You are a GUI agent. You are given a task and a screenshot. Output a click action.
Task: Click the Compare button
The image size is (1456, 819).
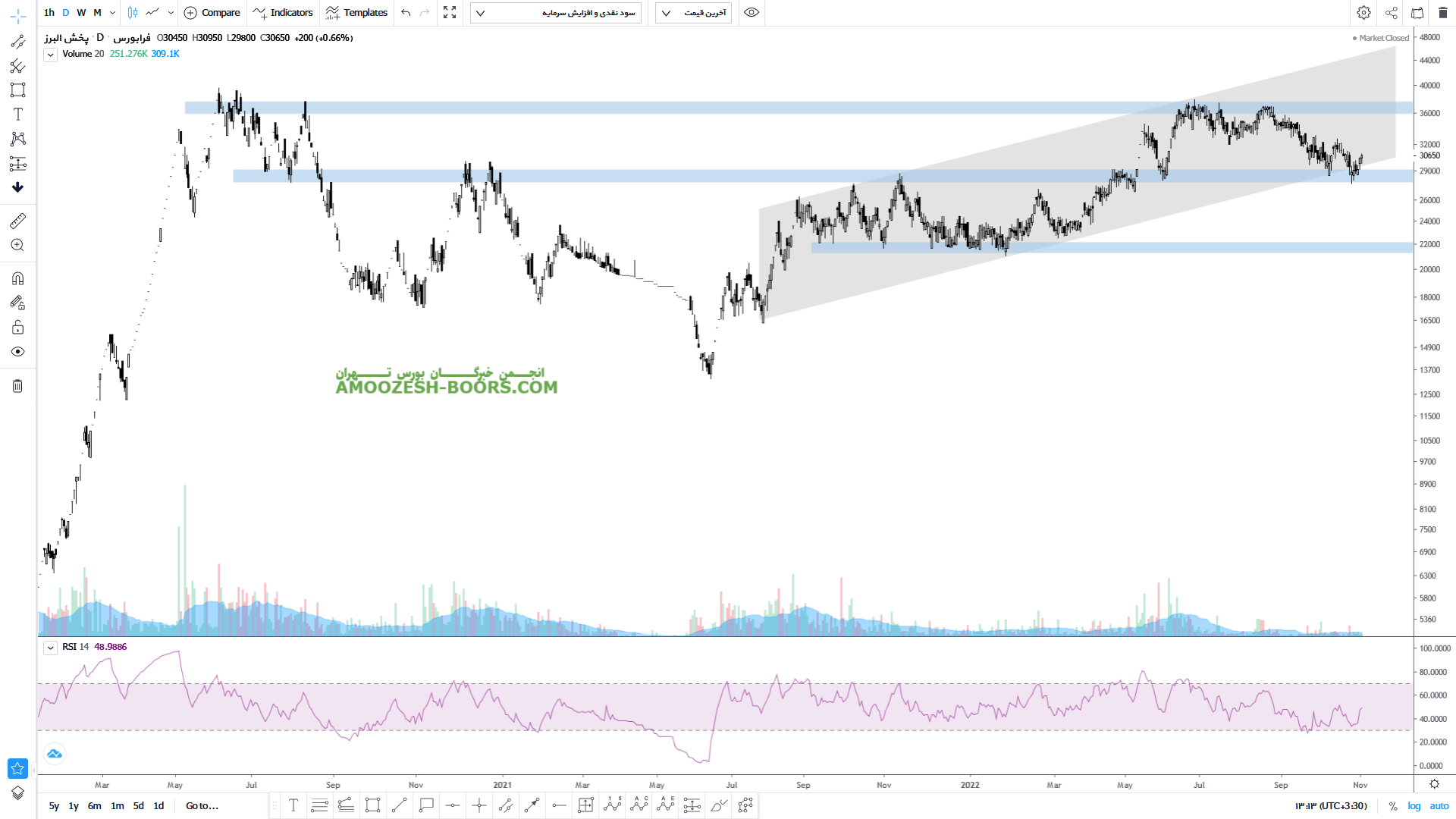[x=212, y=13]
